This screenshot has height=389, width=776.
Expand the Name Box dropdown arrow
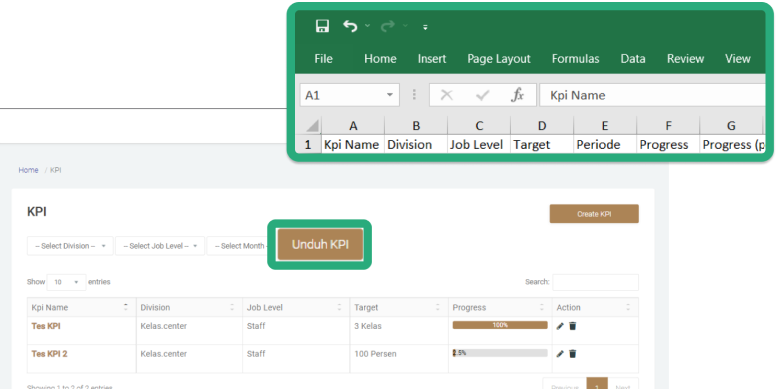point(390,95)
